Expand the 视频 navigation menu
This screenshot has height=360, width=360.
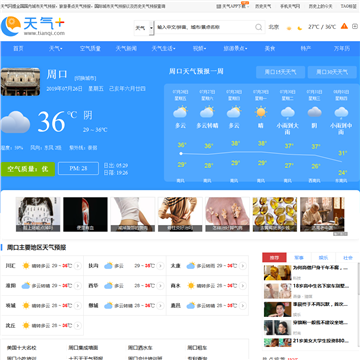[x=199, y=49]
